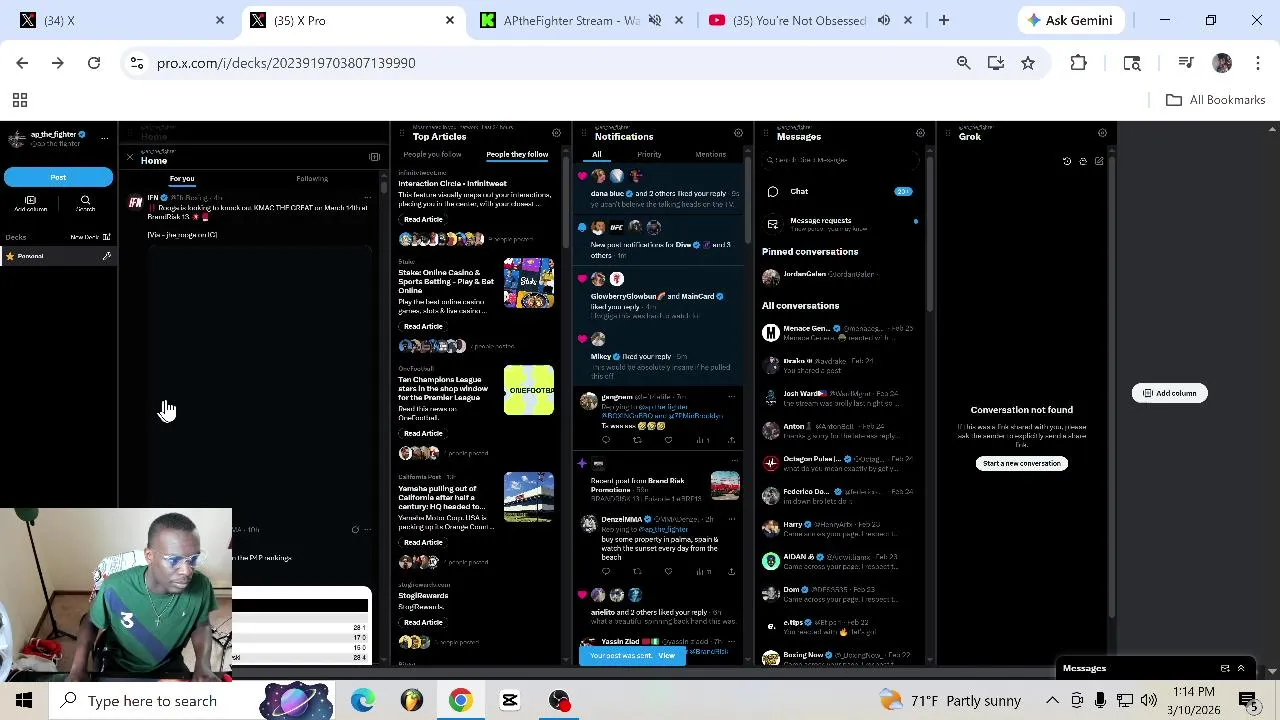Open All Bookmarks folder
The width and height of the screenshot is (1280, 720).
click(1216, 100)
